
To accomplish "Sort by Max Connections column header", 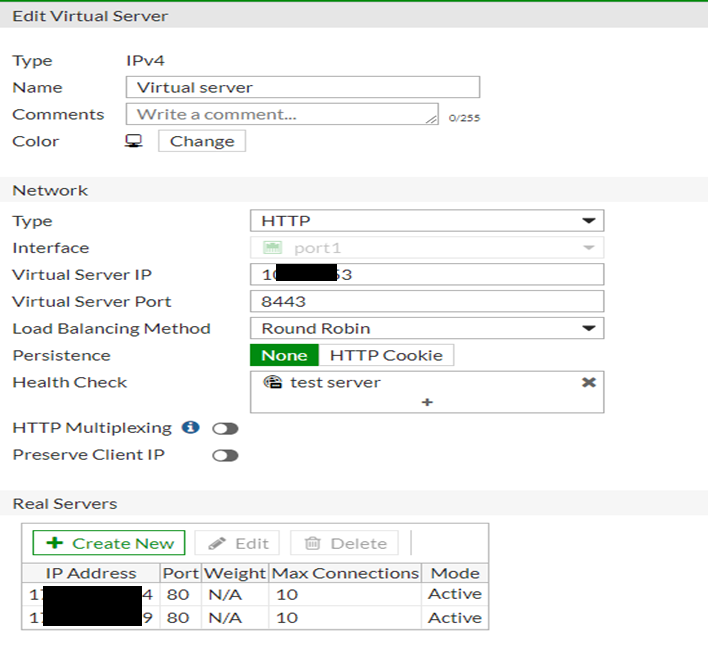I will click(x=345, y=573).
